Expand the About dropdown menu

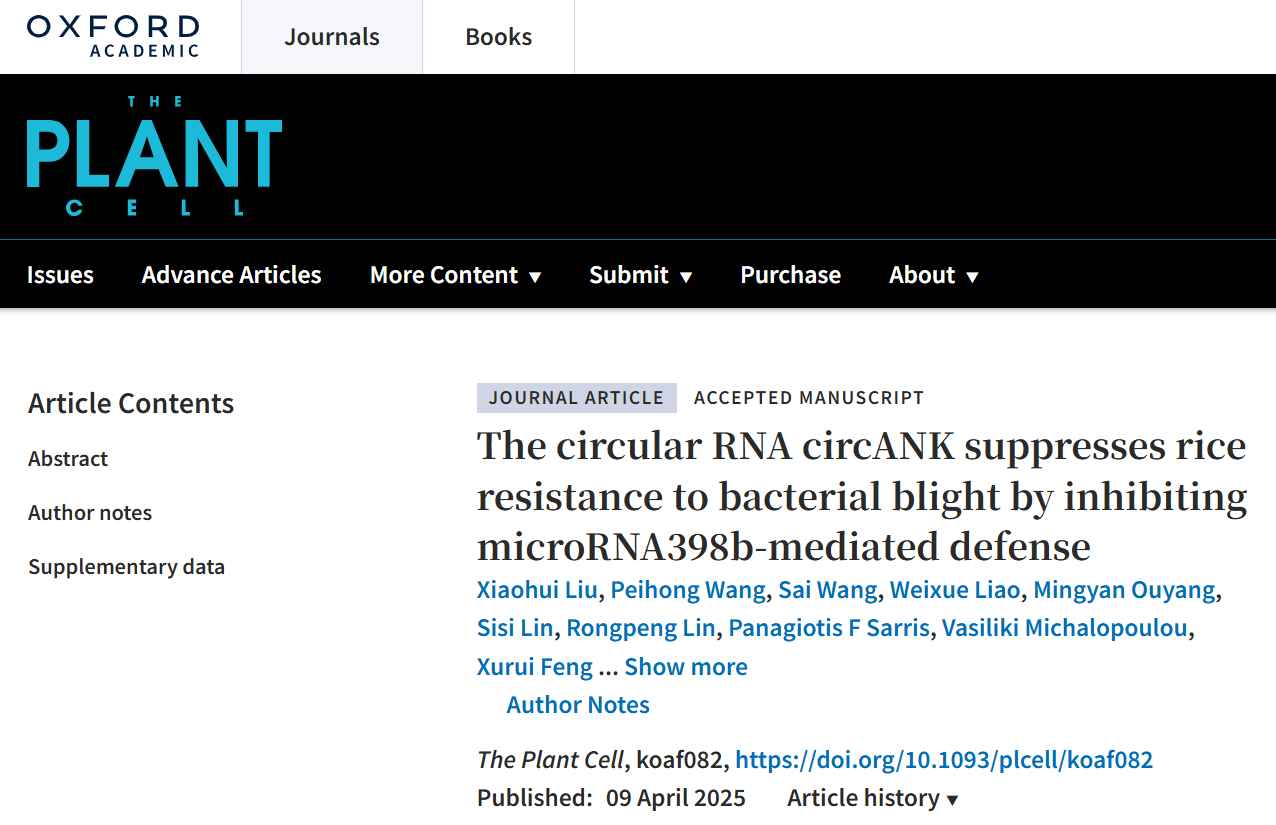click(933, 275)
